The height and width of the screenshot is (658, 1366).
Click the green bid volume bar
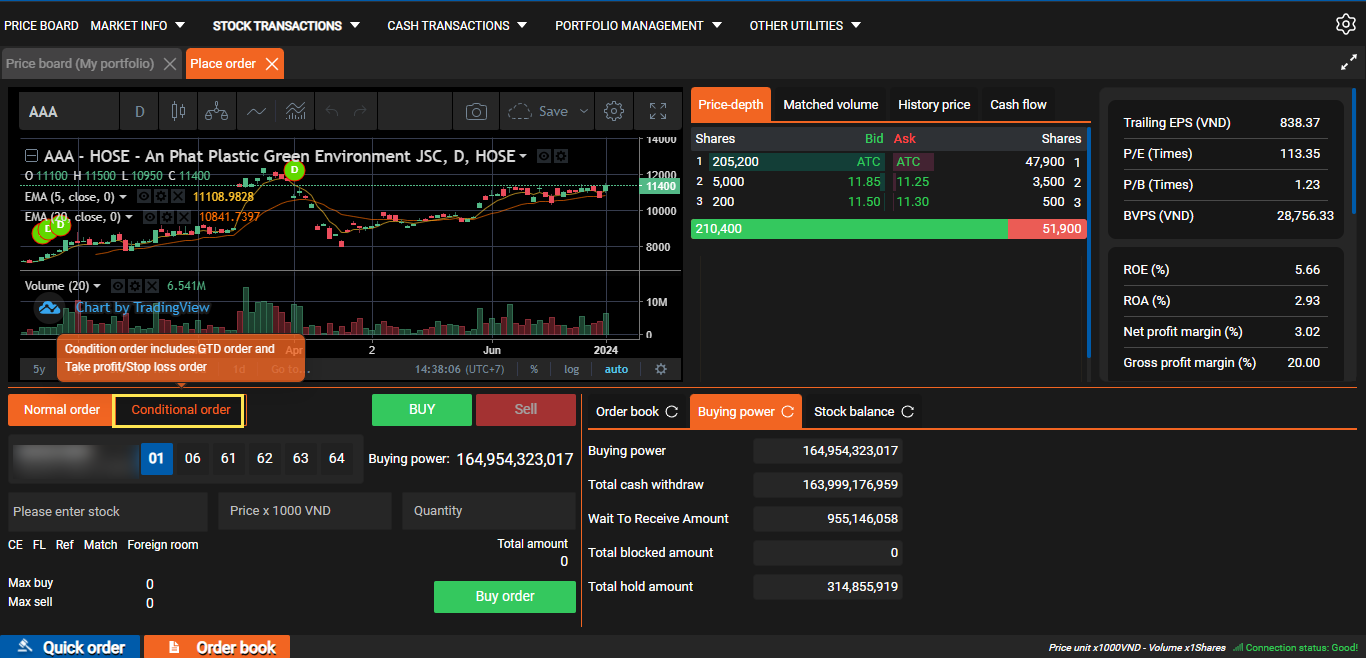click(848, 229)
